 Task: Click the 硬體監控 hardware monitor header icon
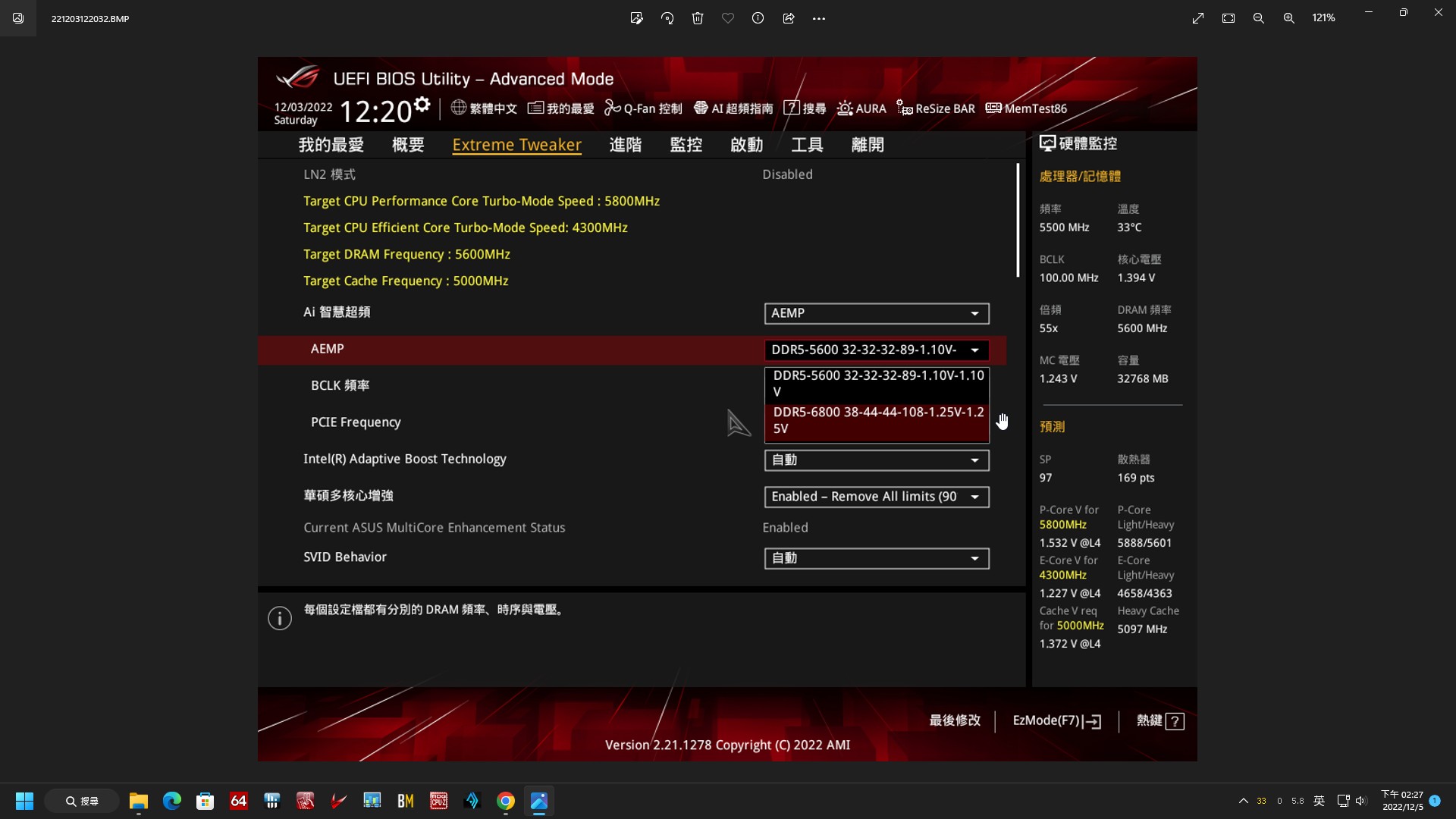[1047, 143]
